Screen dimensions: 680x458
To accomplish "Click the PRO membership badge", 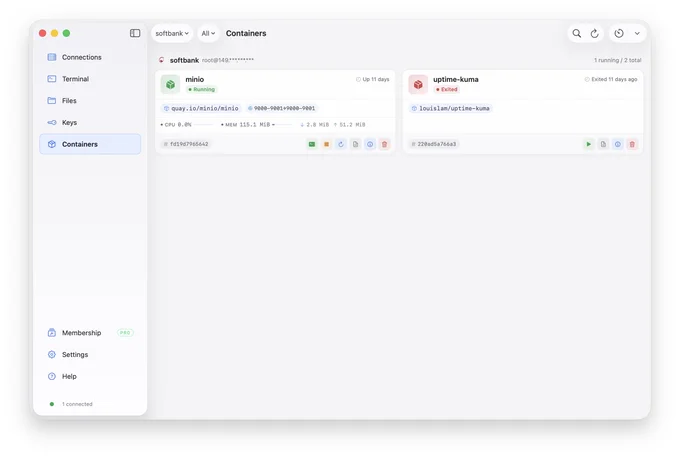I will pyautogui.click(x=125, y=333).
